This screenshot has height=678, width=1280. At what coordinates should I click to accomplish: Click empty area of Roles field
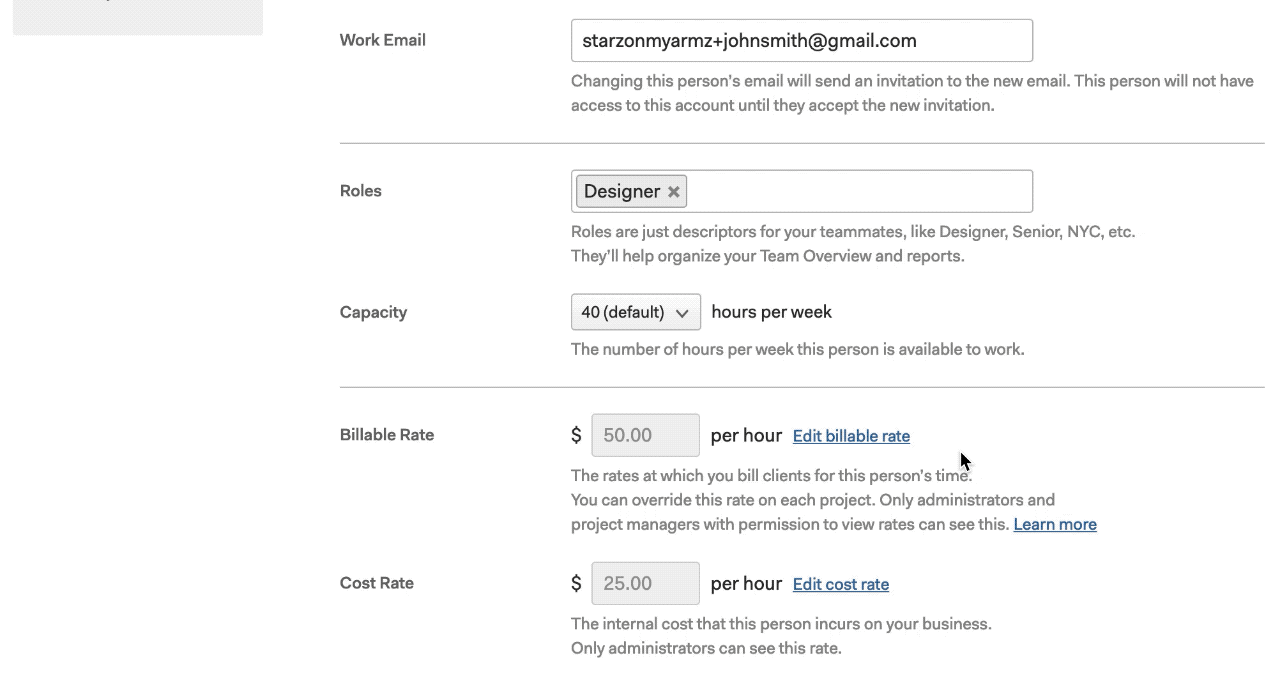860,191
